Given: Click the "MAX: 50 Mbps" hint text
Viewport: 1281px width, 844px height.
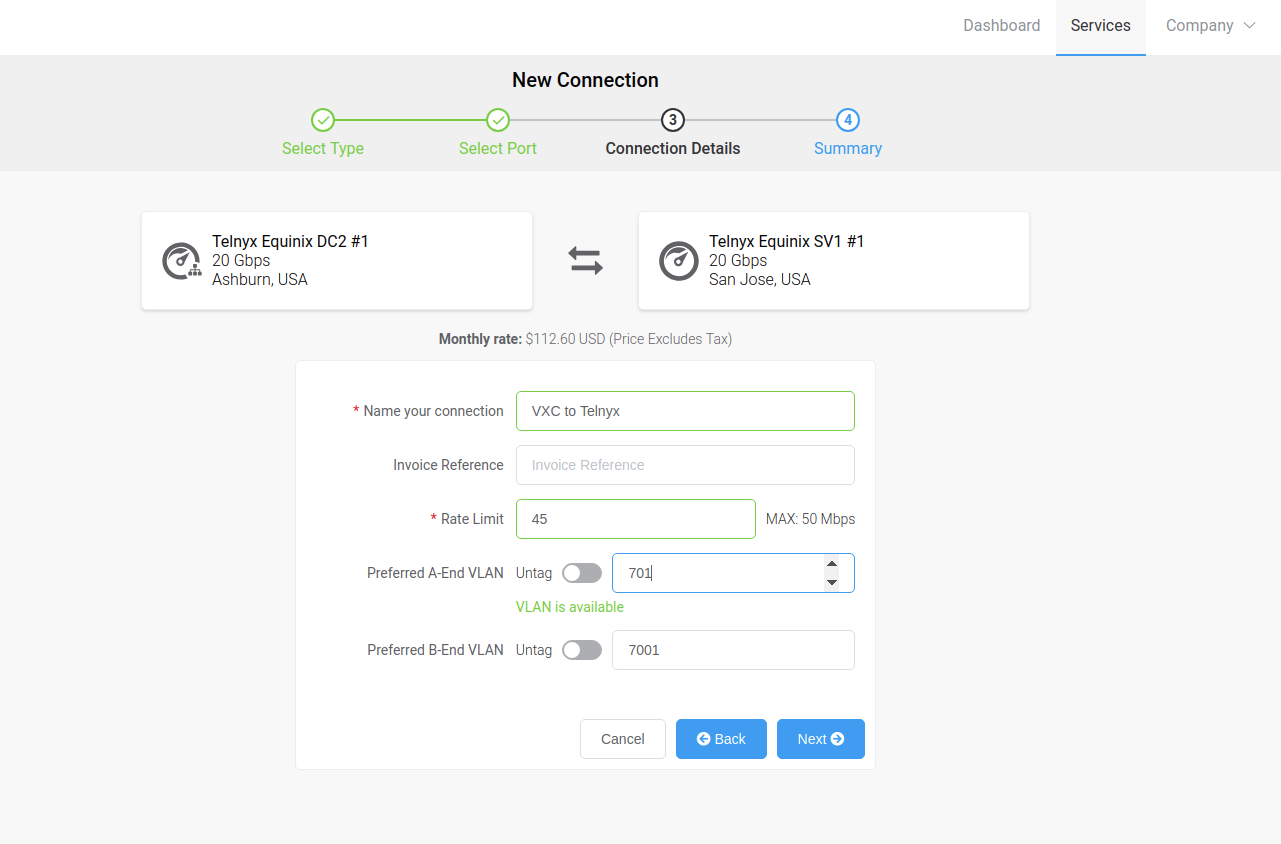Looking at the screenshot, I should coord(811,519).
